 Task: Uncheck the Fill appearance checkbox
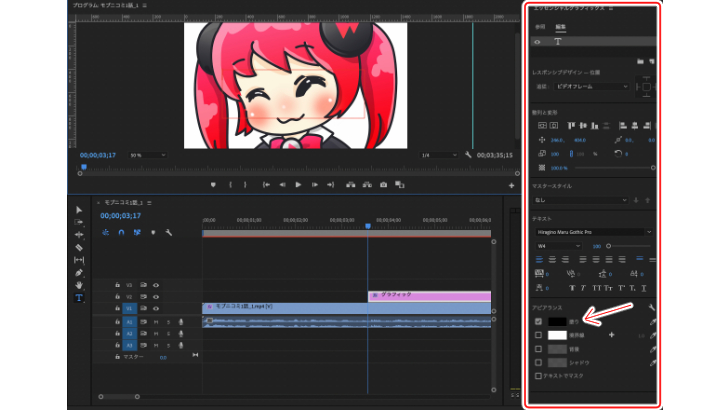(x=538, y=321)
